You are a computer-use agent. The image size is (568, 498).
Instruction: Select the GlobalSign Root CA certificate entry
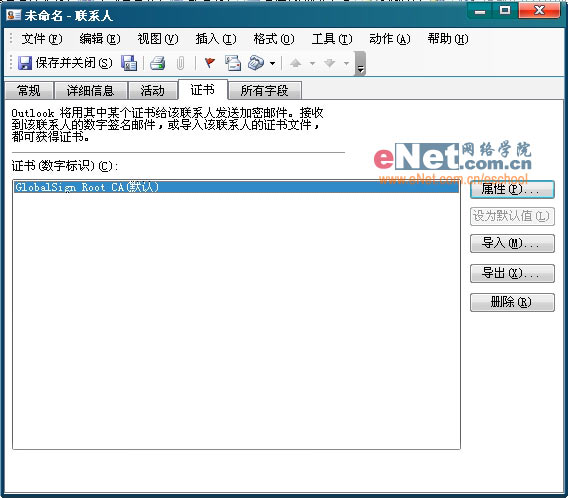237,187
